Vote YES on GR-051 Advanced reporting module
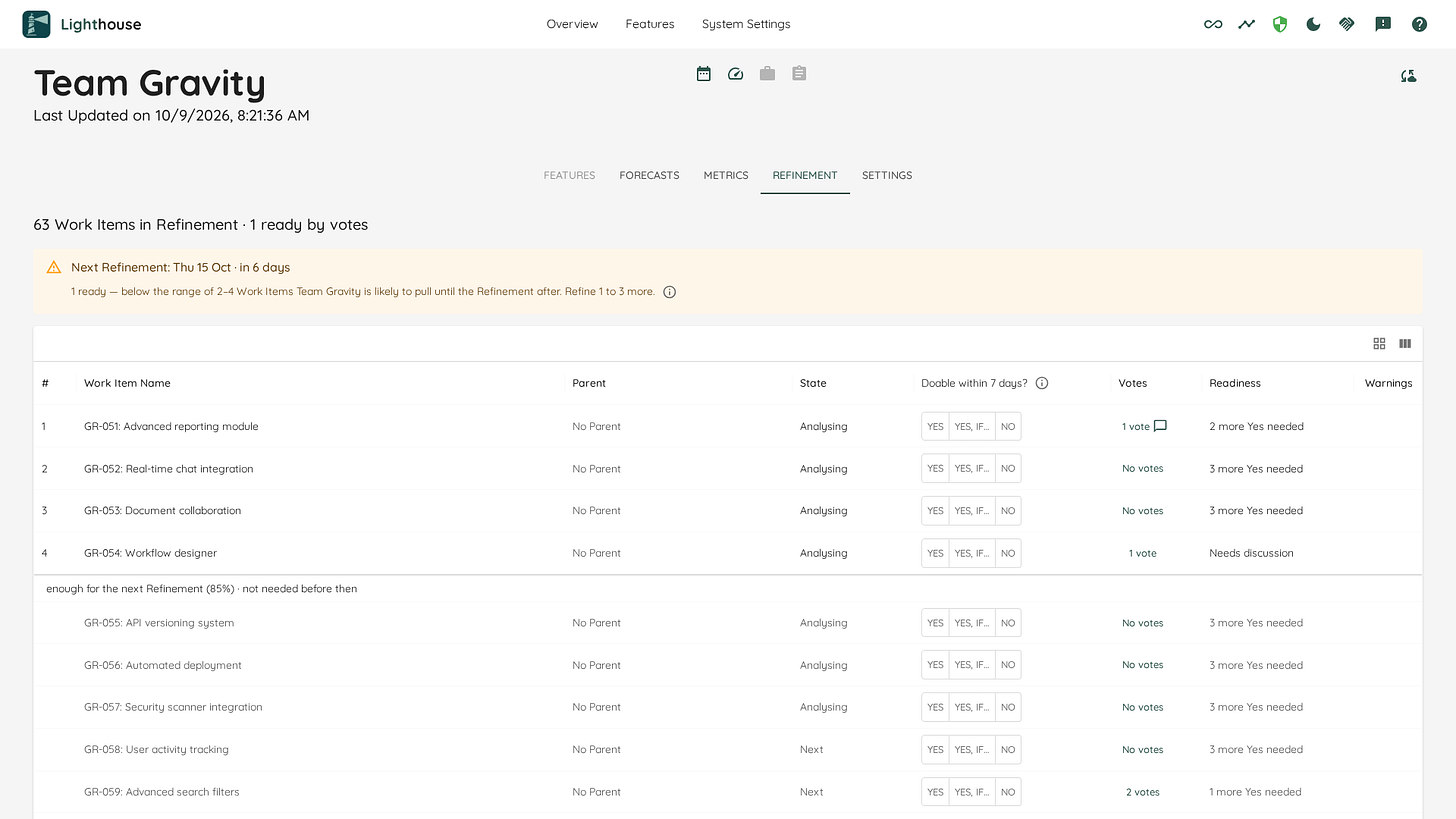1456x819 pixels. [x=935, y=426]
